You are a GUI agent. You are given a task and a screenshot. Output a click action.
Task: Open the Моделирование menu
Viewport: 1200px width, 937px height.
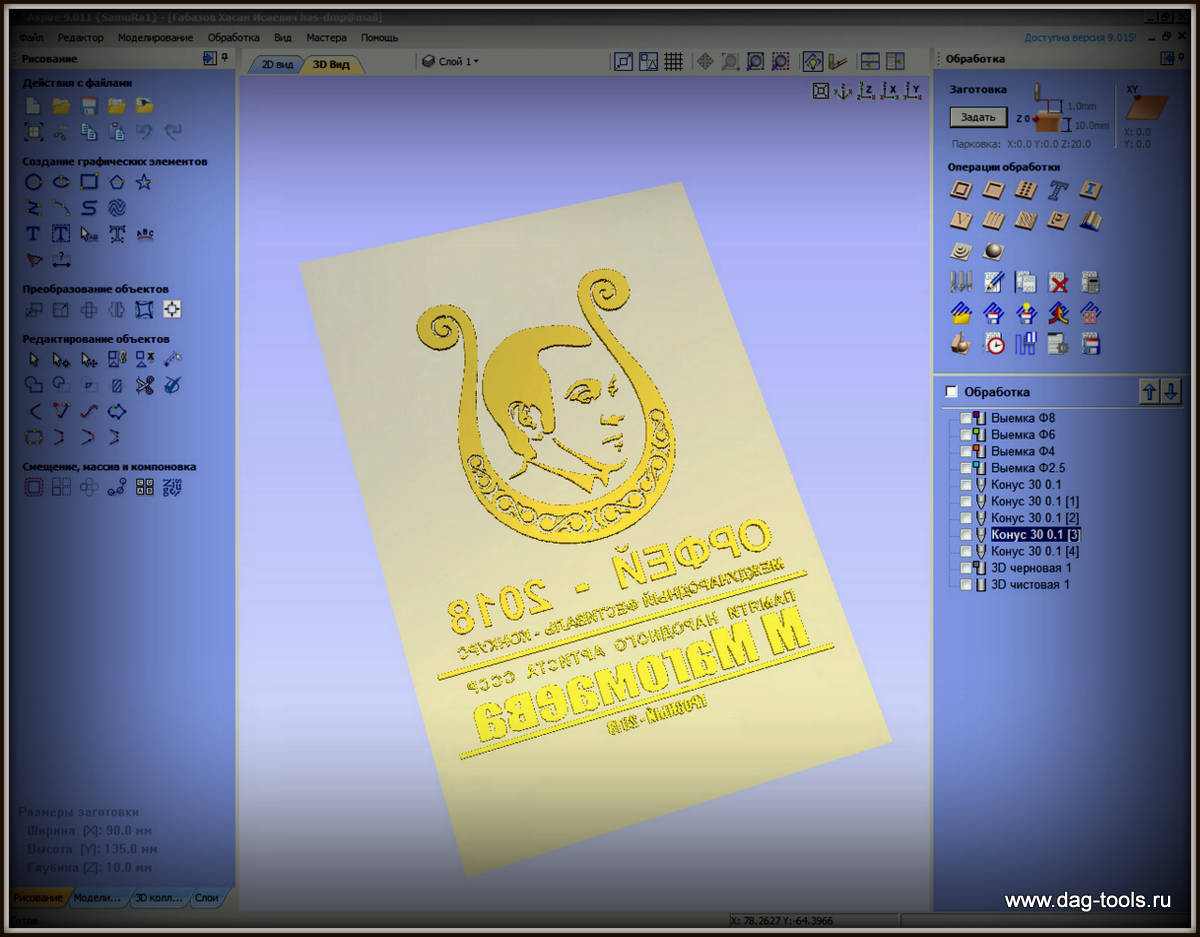point(155,38)
